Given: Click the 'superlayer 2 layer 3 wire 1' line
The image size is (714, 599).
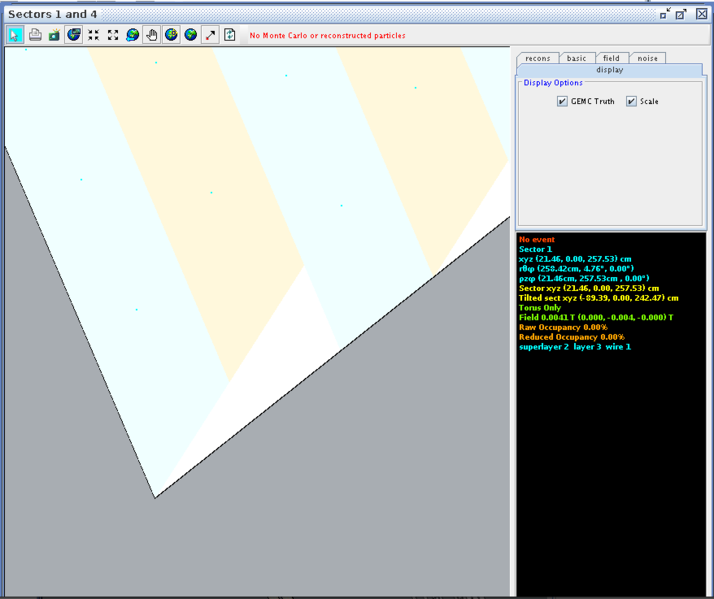Looking at the screenshot, I should pyautogui.click(x=575, y=347).
